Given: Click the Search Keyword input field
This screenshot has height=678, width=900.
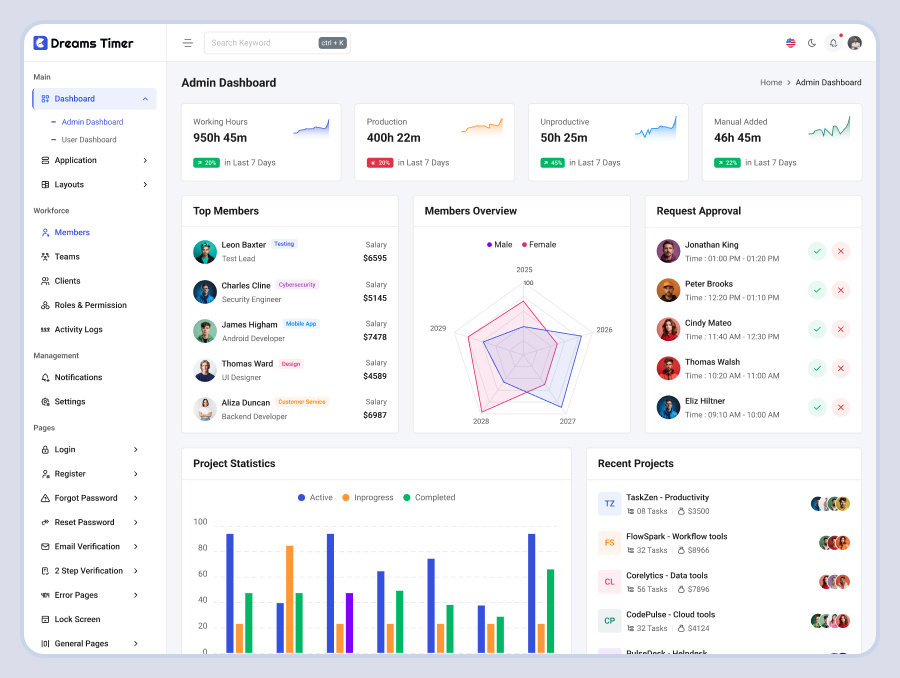Looking at the screenshot, I should tap(277, 43).
